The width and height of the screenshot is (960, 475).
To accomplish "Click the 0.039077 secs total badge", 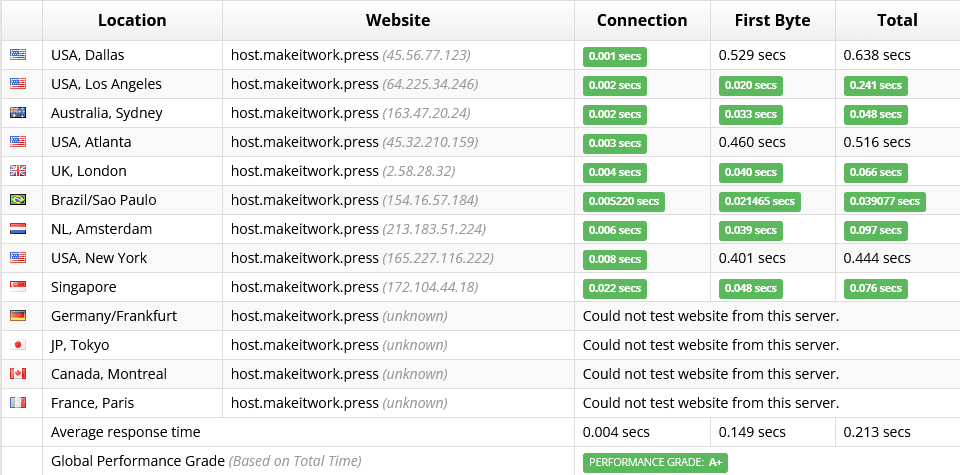I will click(885, 201).
